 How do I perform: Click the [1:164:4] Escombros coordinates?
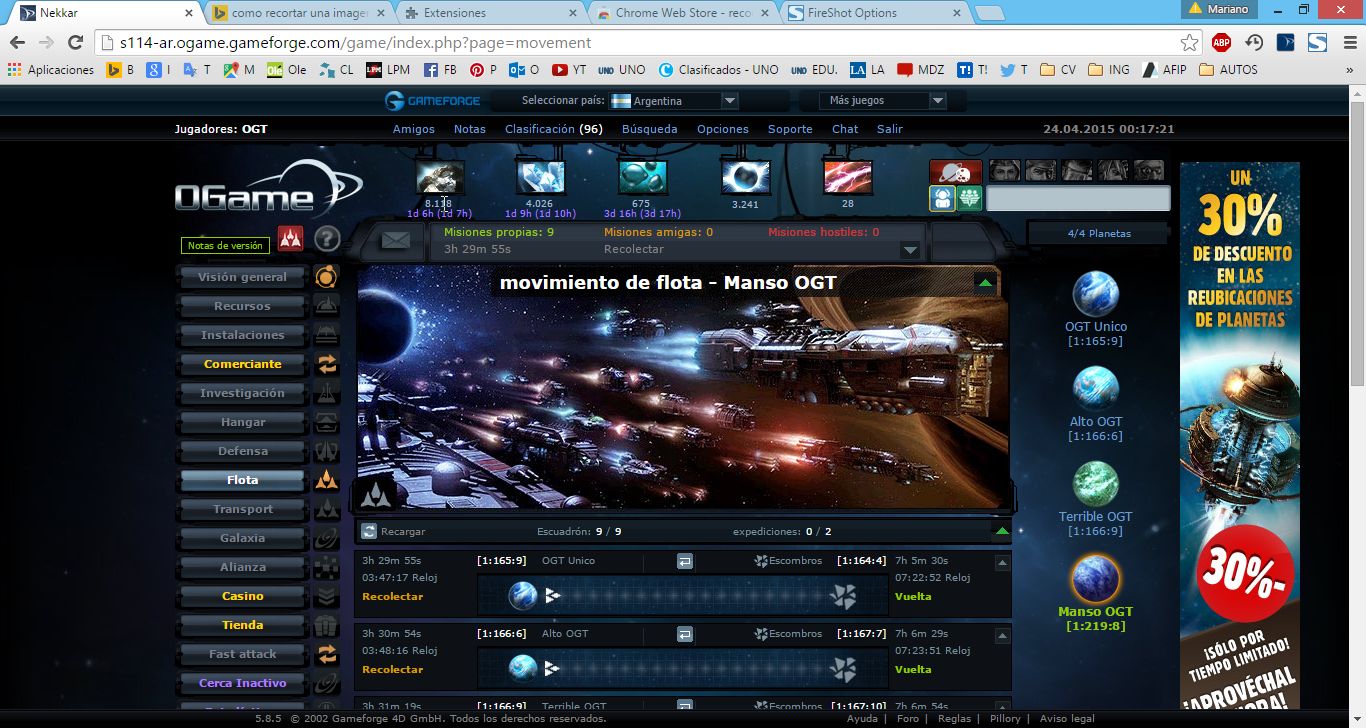point(861,561)
